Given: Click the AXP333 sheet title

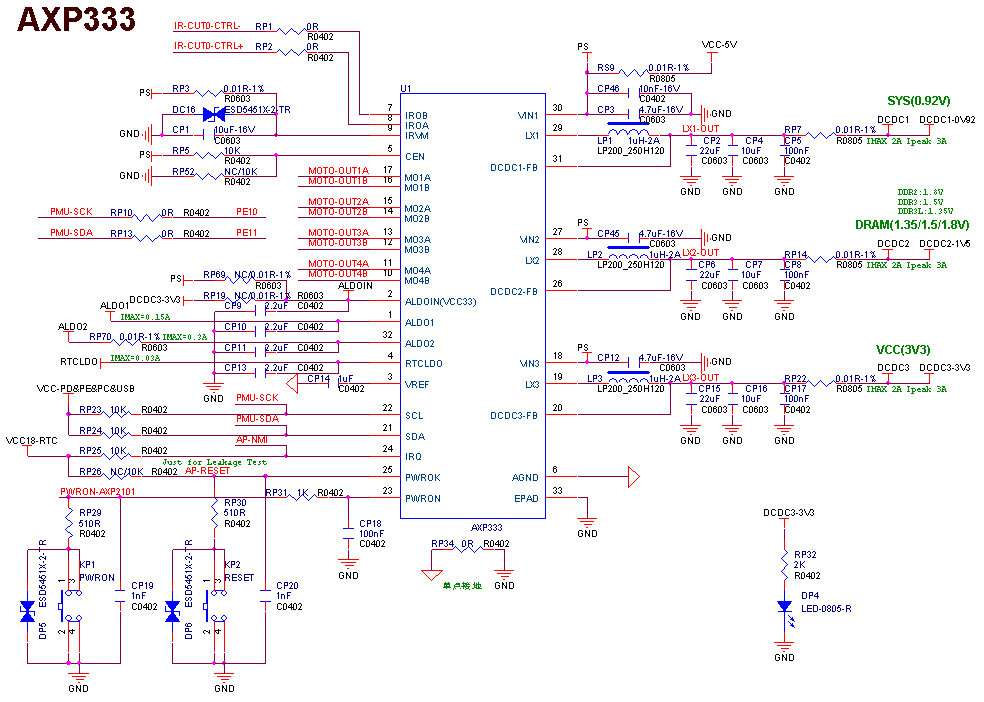Looking at the screenshot, I should point(76,19).
